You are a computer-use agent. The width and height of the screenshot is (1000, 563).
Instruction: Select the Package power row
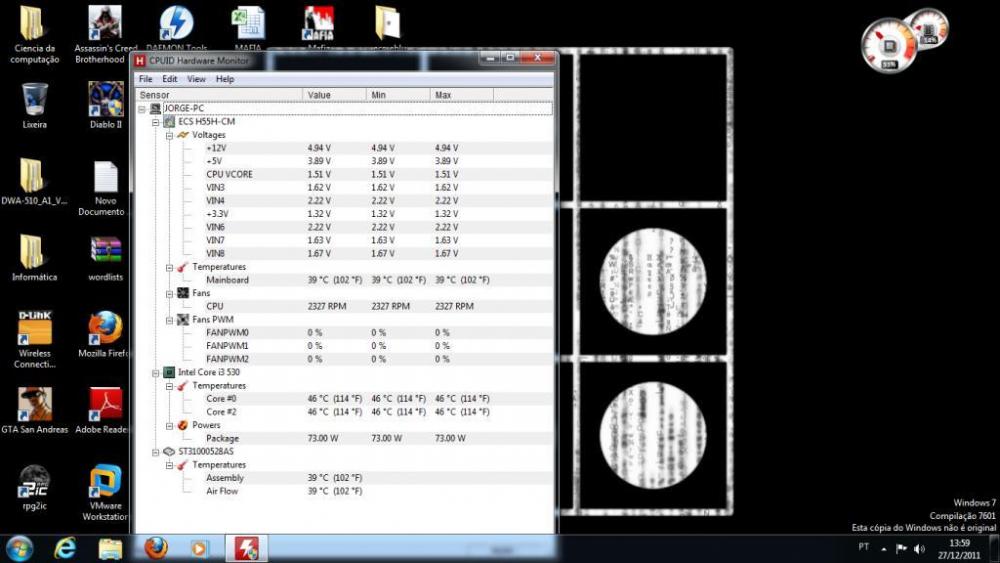pyautogui.click(x=222, y=438)
